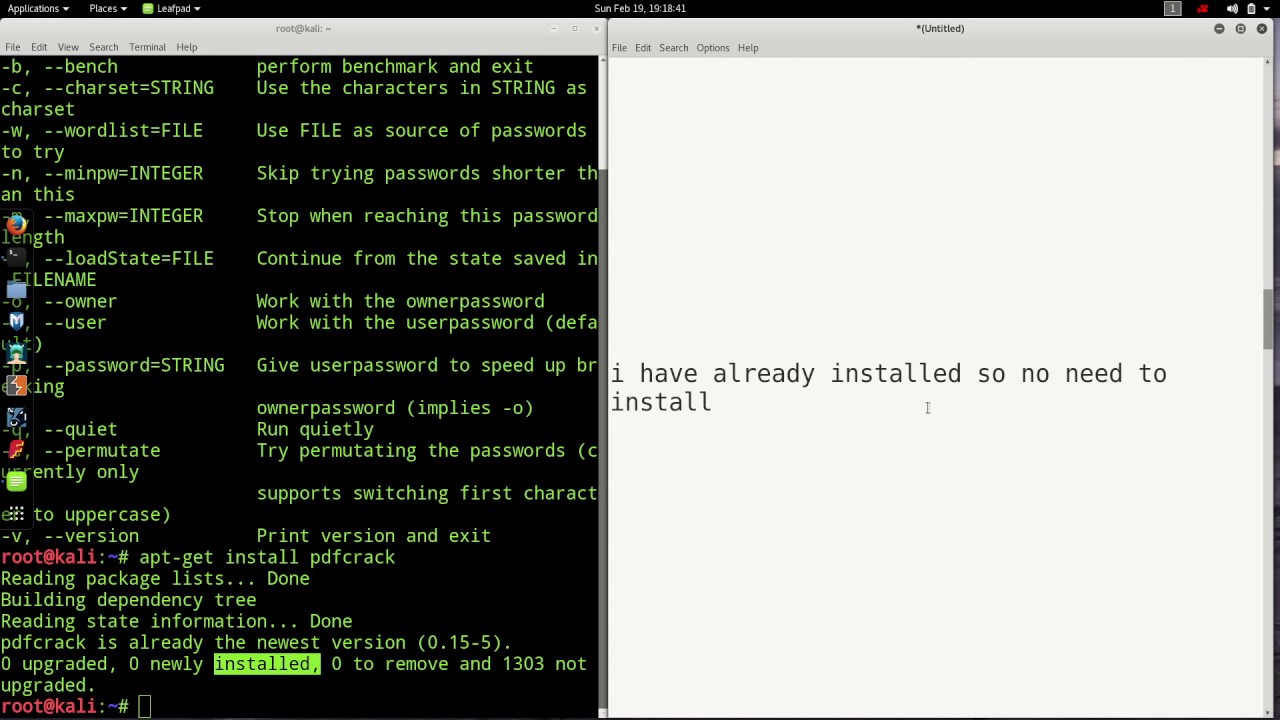Viewport: 1280px width, 720px height.
Task: Click 'Run quietly' description text
Action: point(315,429)
